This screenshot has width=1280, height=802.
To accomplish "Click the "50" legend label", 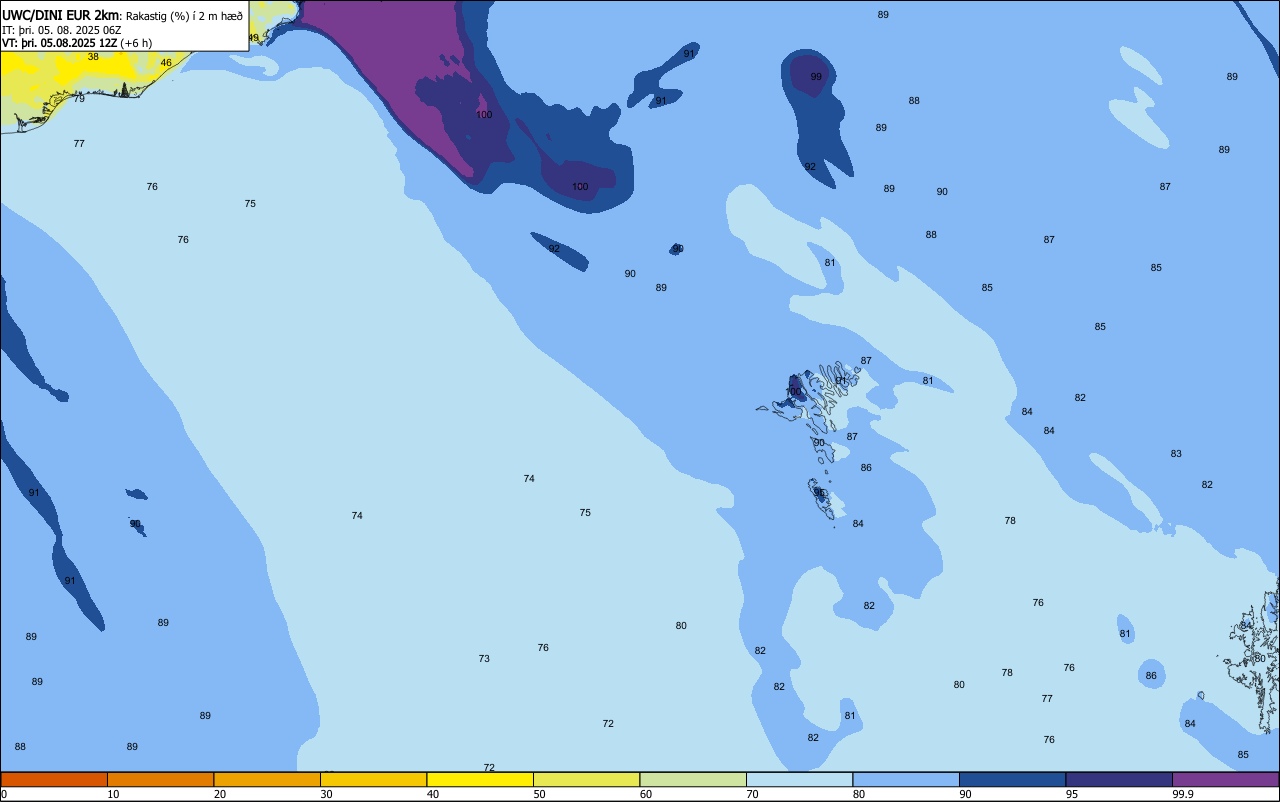I will (x=540, y=794).
